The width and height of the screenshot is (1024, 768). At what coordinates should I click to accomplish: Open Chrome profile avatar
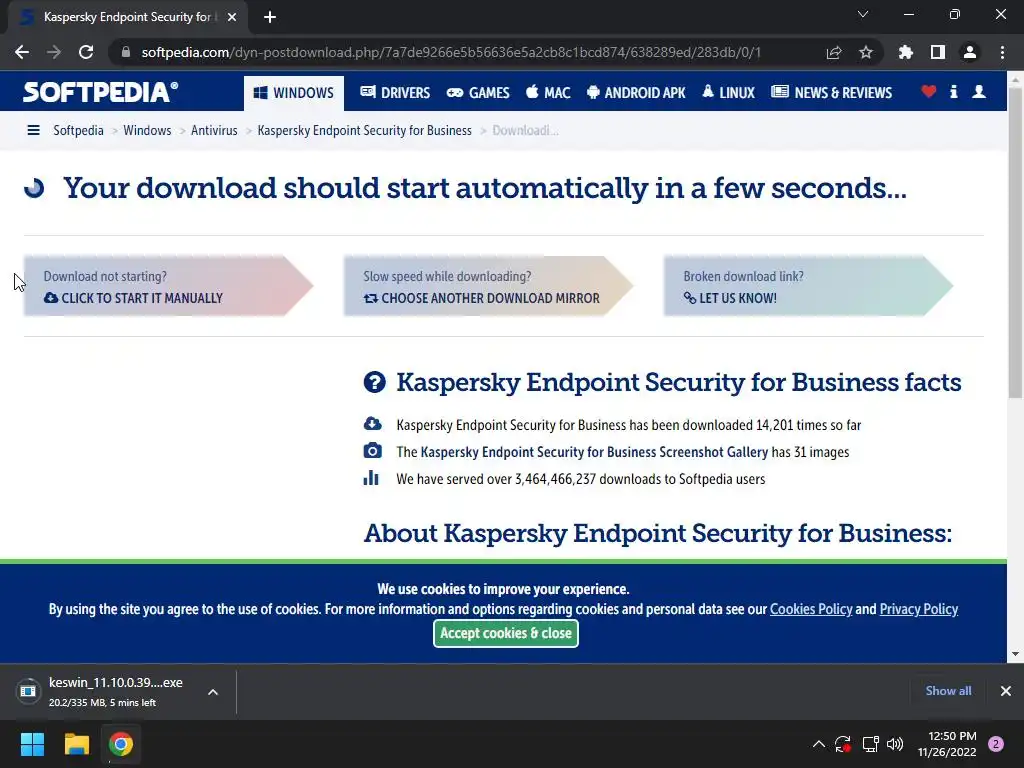pyautogui.click(x=970, y=52)
